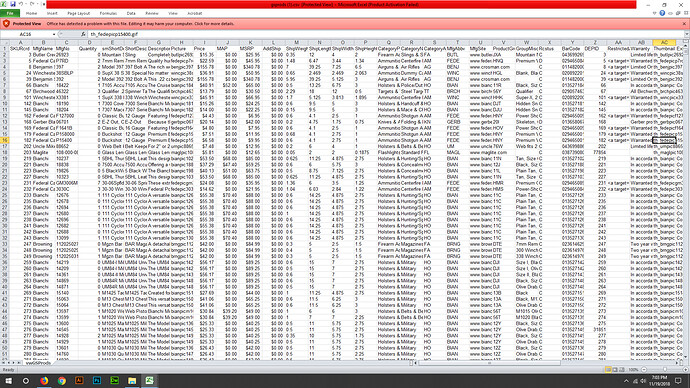Click the Protected View warning message for details
The width and height of the screenshot is (690, 388).
click(140, 24)
